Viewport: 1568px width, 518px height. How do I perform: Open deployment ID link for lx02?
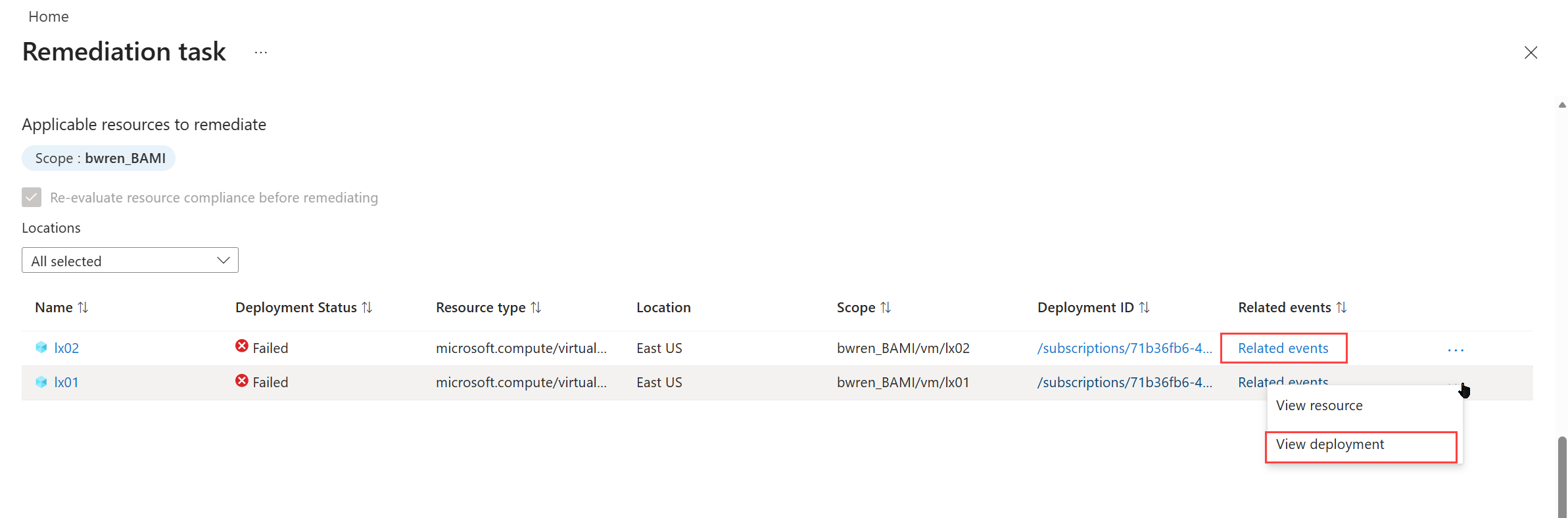[x=1124, y=348]
